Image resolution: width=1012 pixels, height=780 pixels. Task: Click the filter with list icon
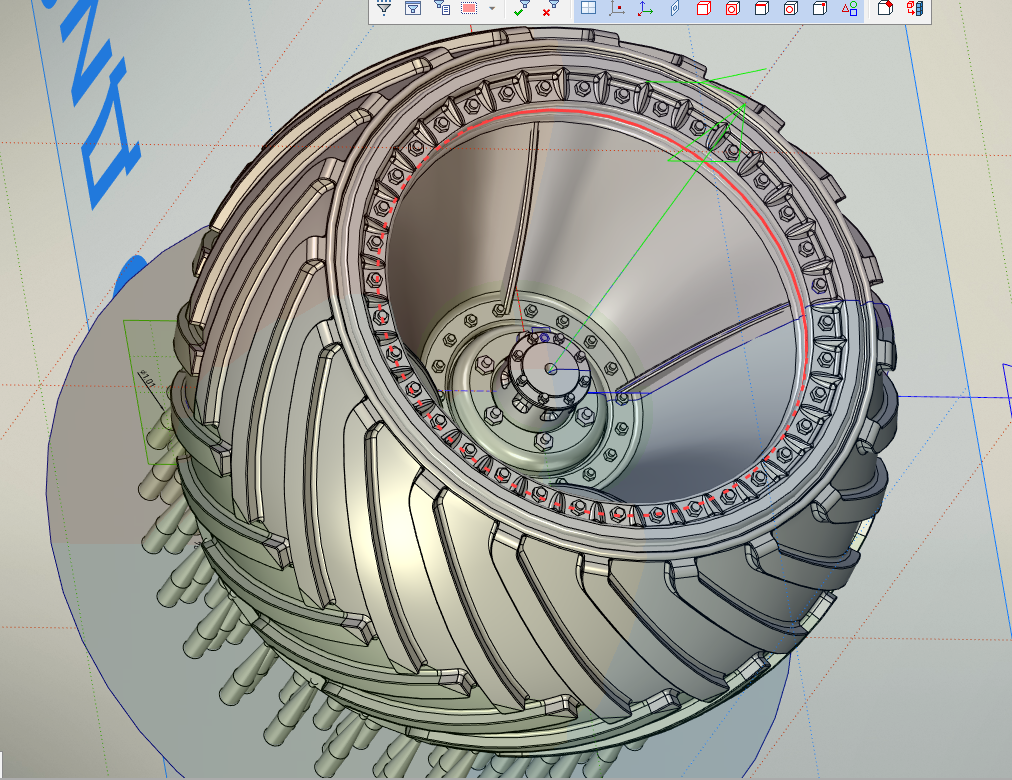(x=441, y=8)
